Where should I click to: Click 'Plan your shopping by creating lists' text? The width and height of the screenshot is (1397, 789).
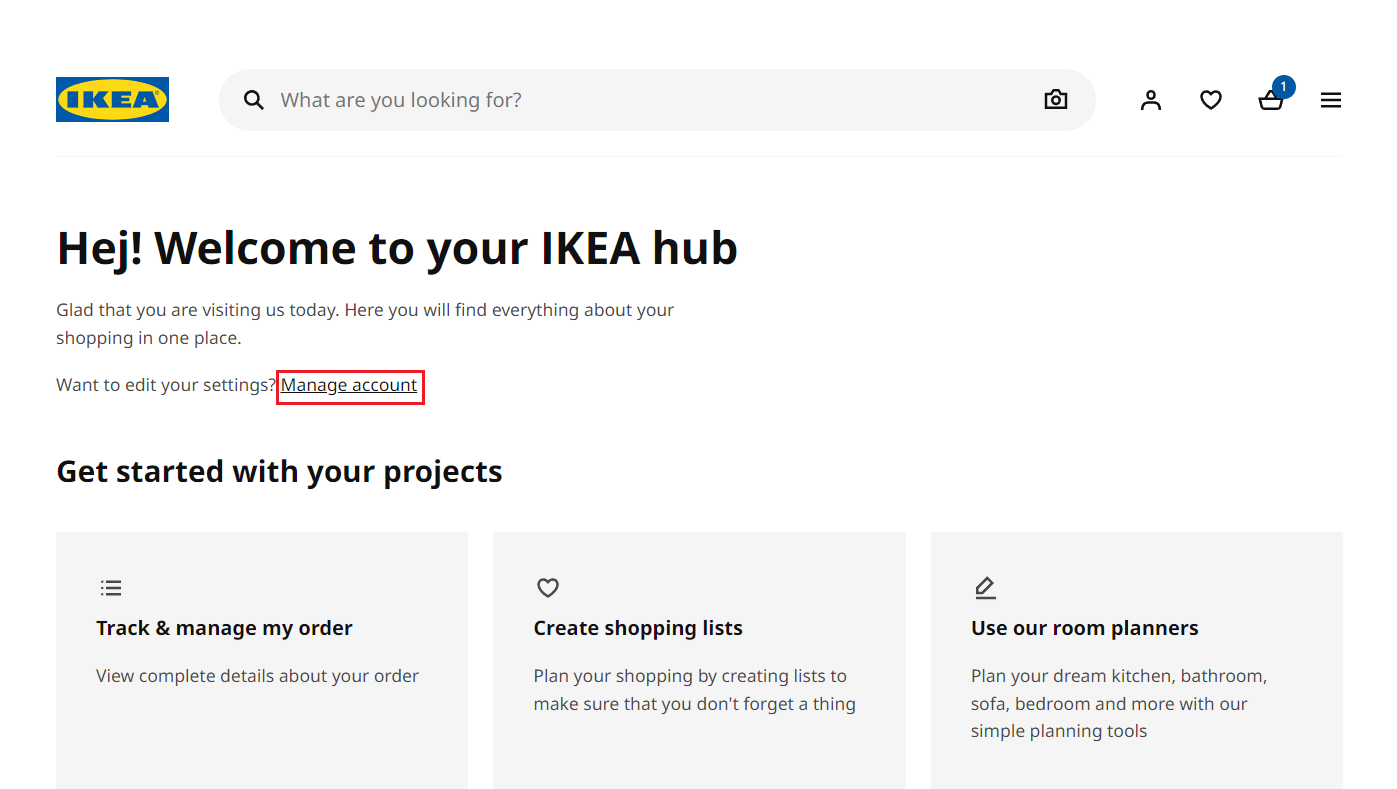[695, 690]
